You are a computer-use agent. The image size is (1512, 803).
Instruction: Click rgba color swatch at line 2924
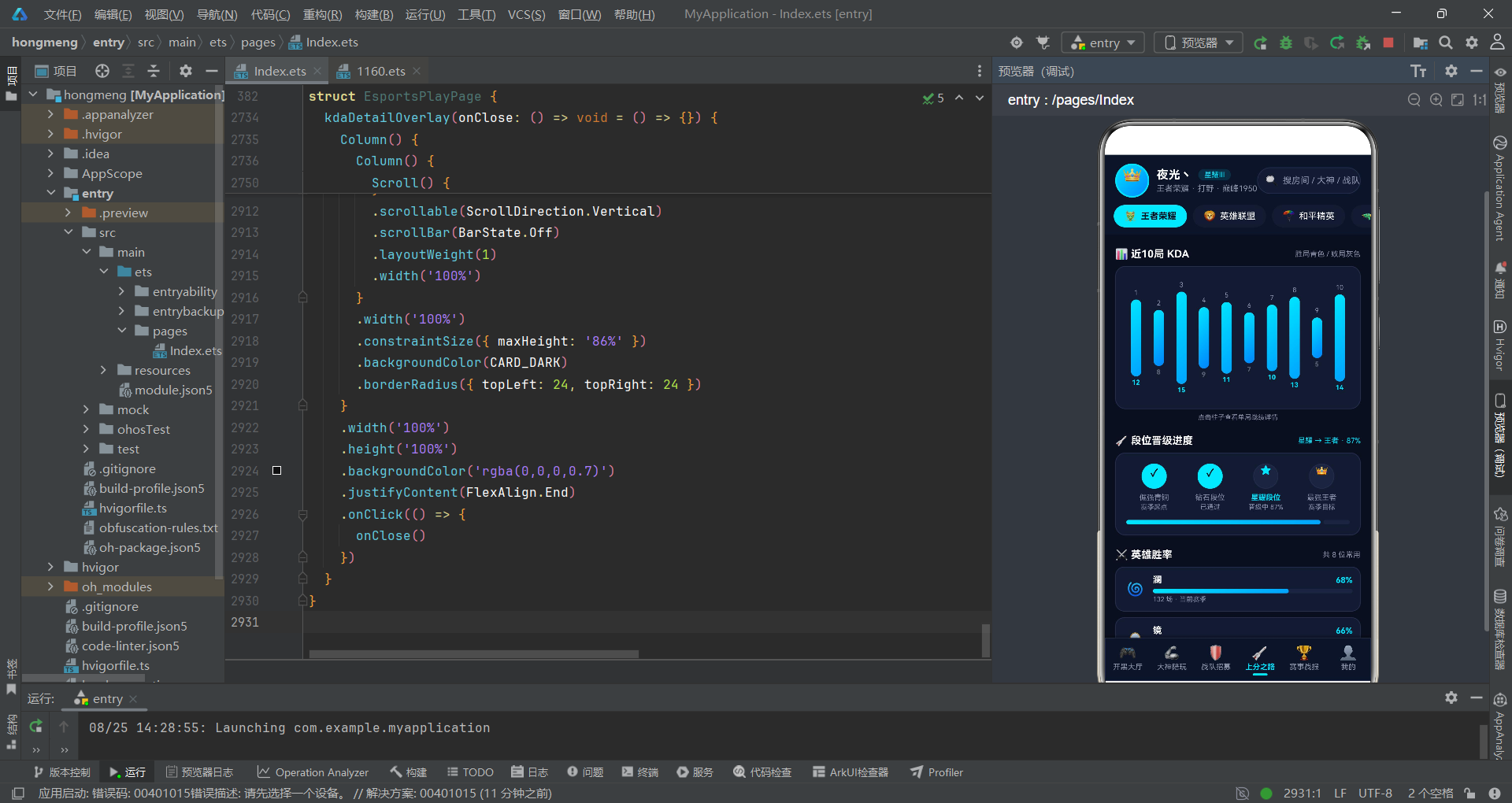(x=276, y=471)
